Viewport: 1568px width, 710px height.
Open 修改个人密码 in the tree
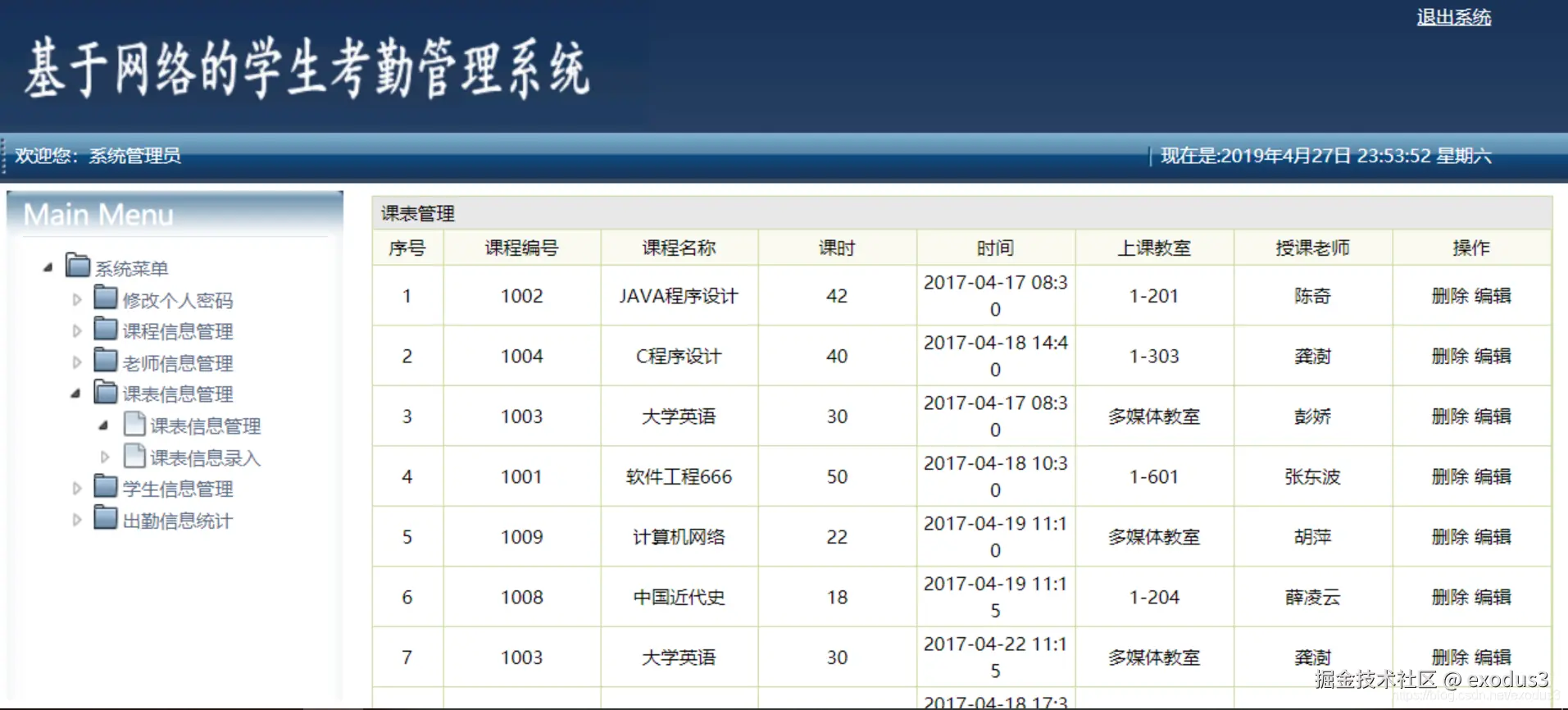pyautogui.click(x=178, y=301)
